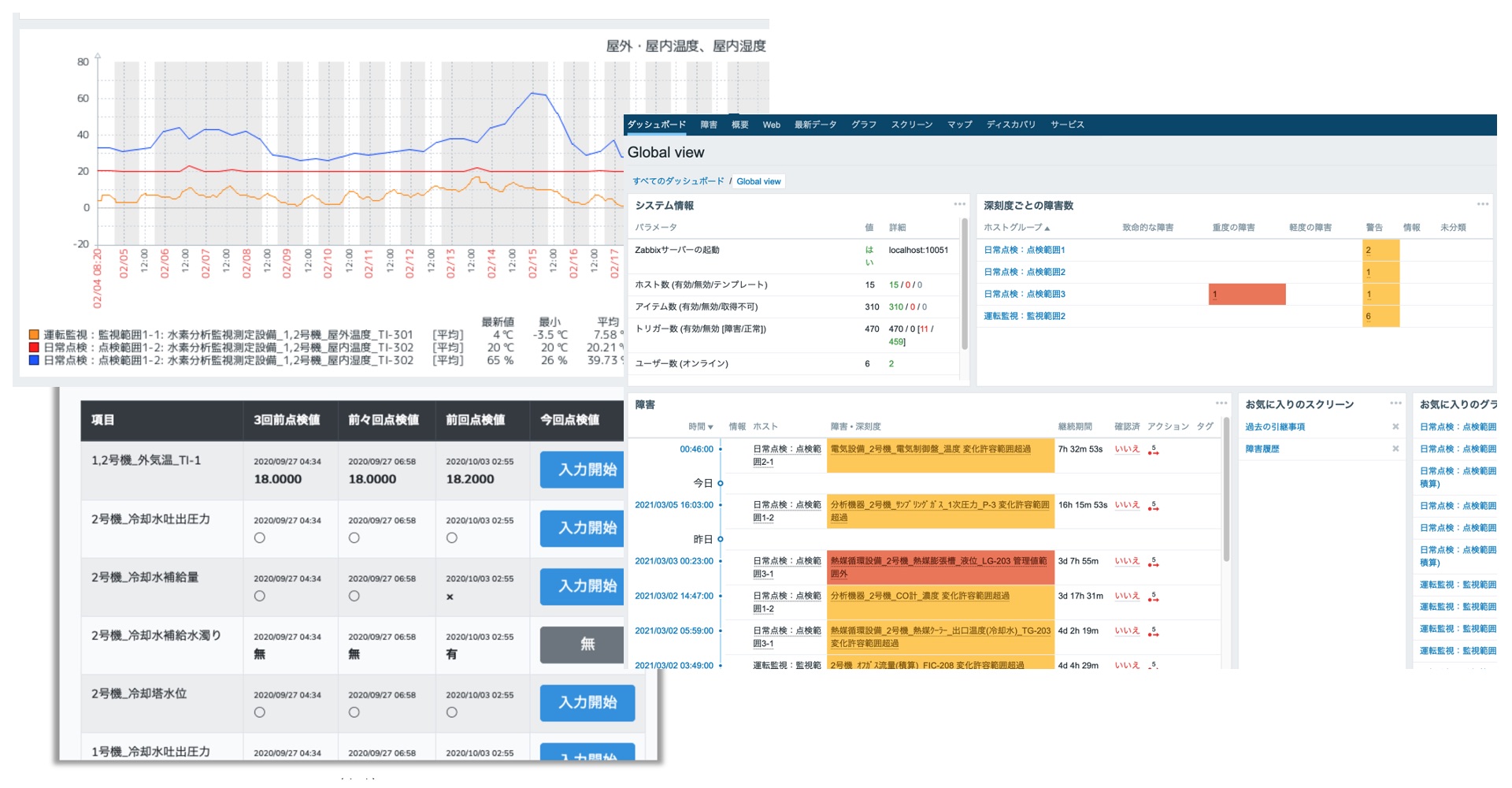Click 入力開始 for 1,2号機_外気温_TI-1
The height and width of the screenshot is (788, 1512).
point(584,470)
